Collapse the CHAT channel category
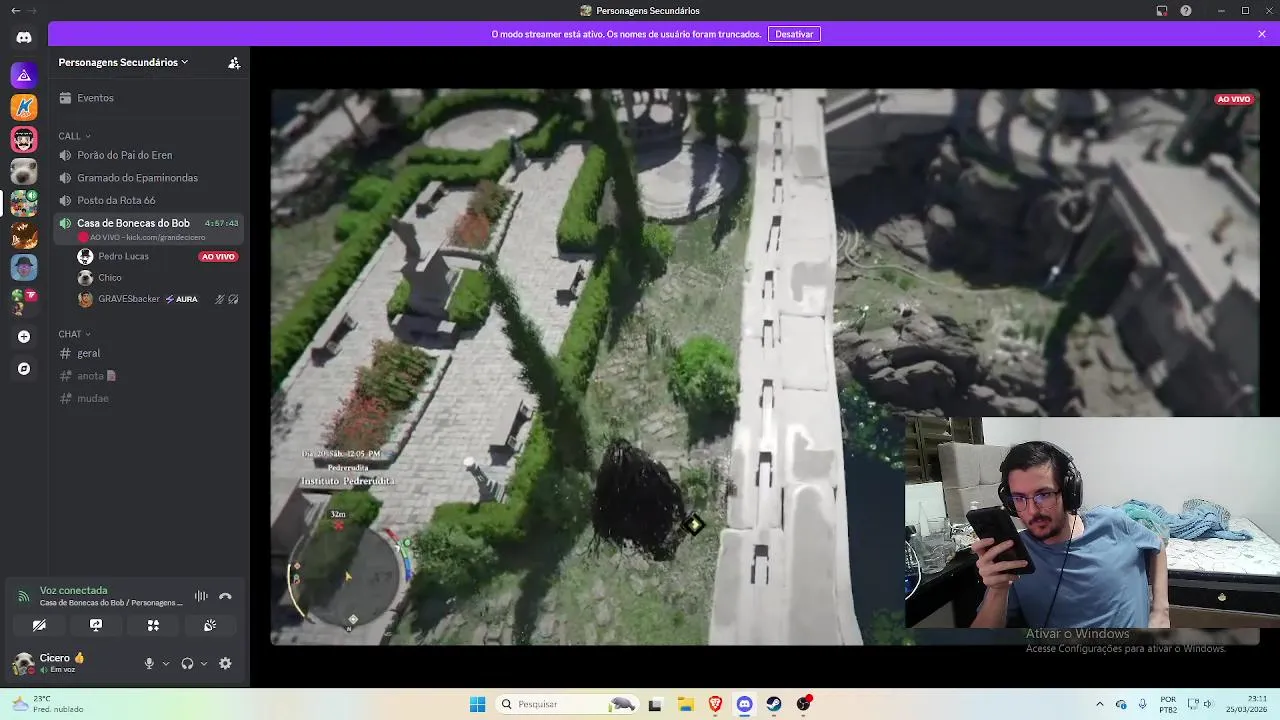1280x720 pixels. 74,334
